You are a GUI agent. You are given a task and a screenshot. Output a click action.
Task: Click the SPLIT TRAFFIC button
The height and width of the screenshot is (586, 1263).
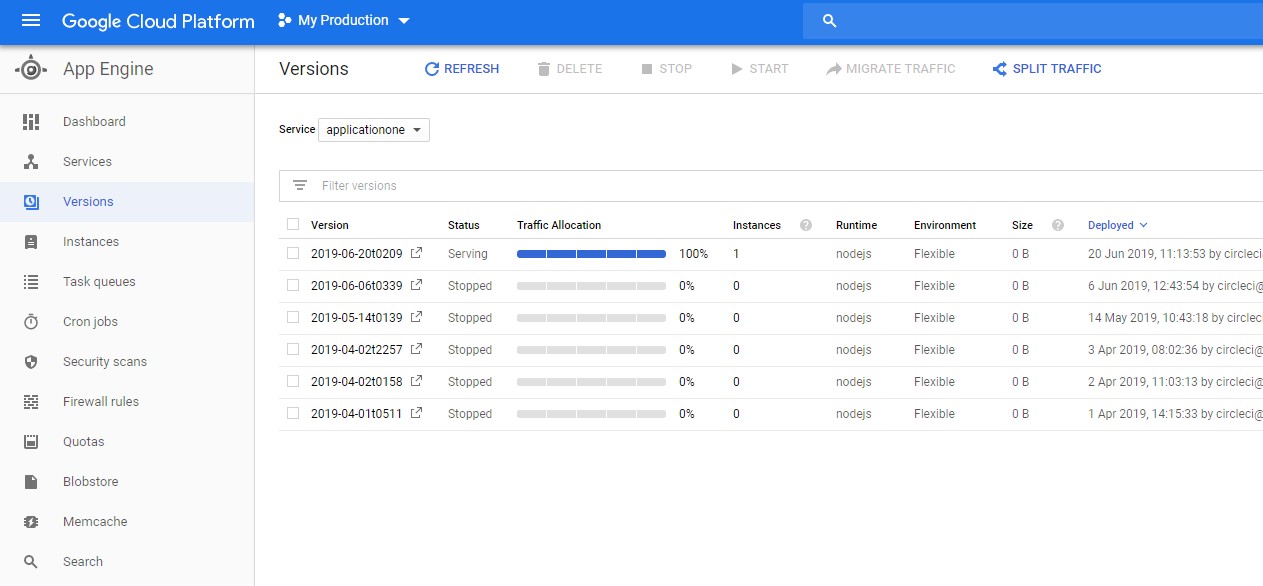pyautogui.click(x=1047, y=69)
